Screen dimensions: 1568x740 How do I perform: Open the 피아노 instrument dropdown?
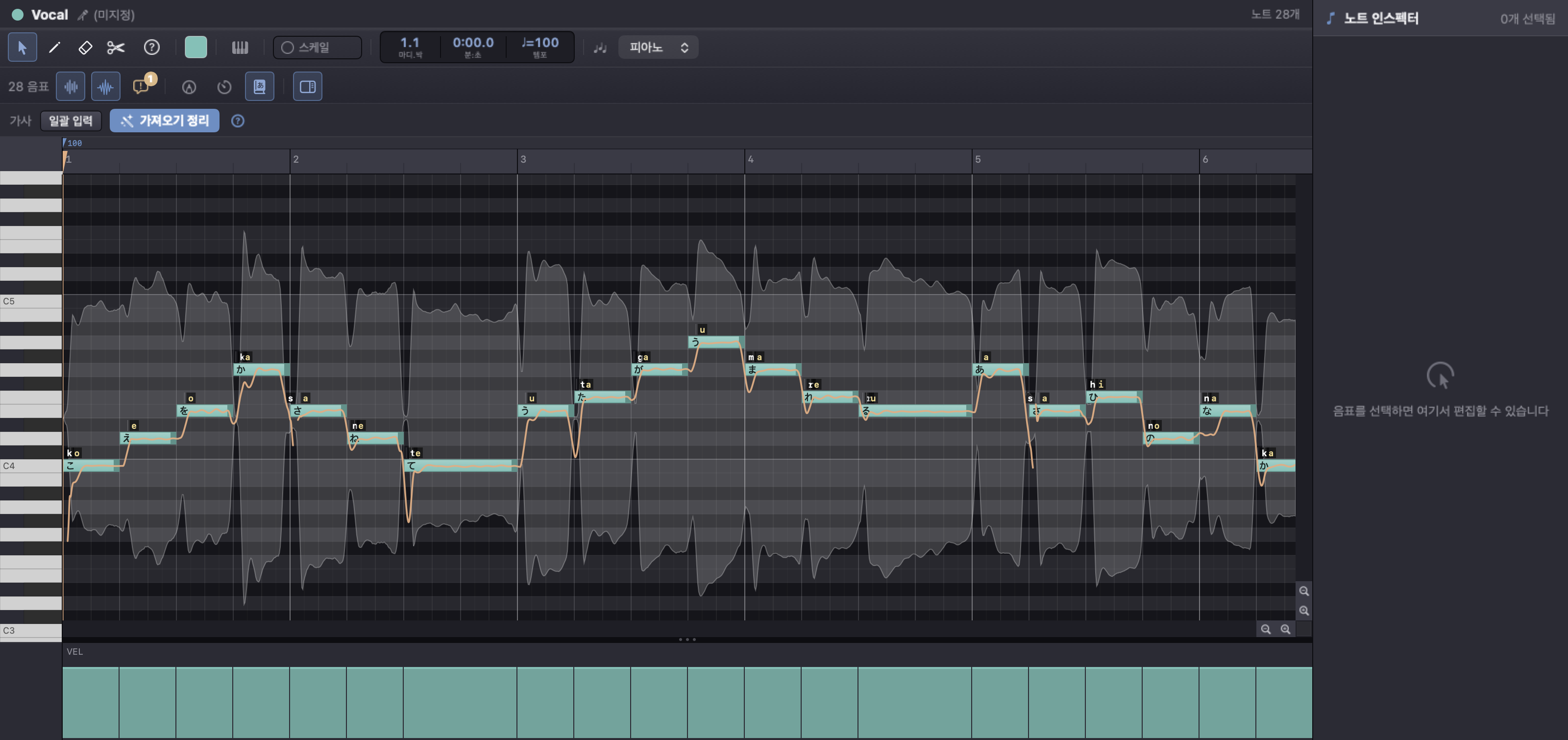pyautogui.click(x=658, y=48)
